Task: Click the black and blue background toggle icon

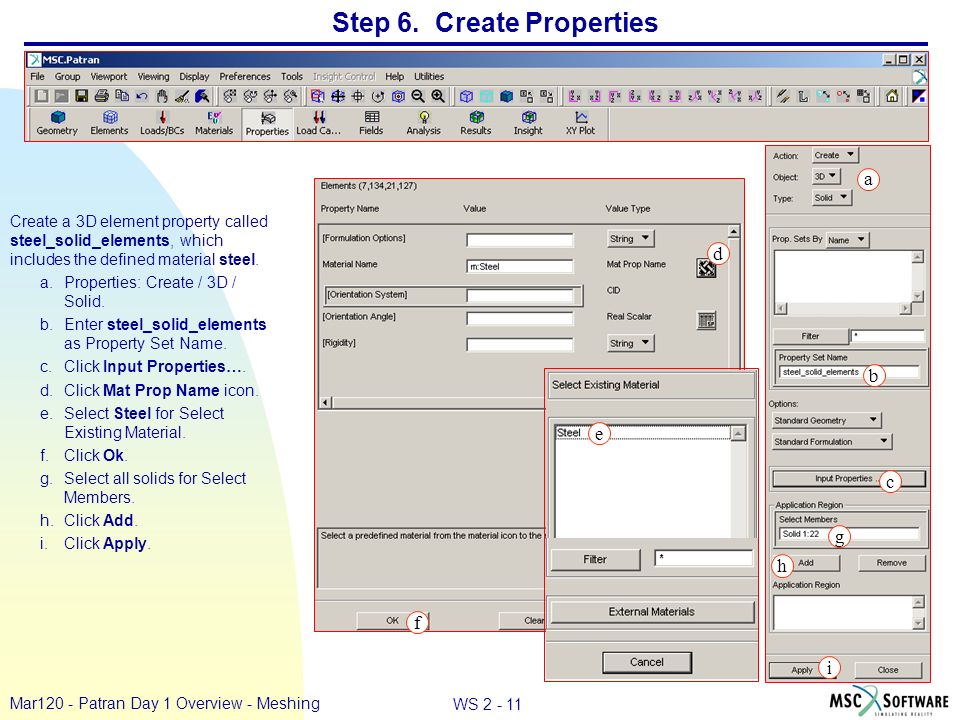Action: click(x=918, y=96)
